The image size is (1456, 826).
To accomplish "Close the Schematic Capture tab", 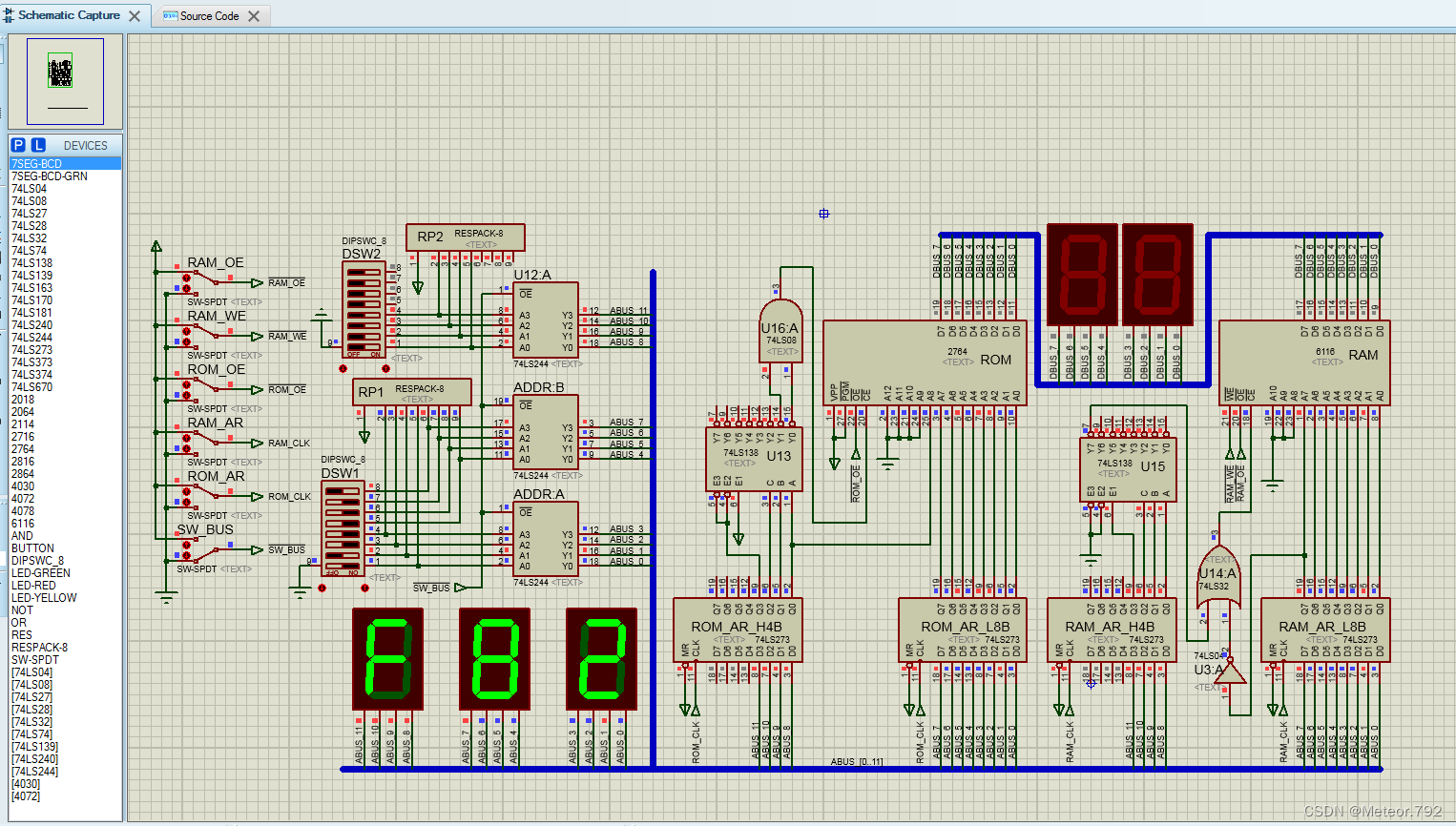I will (135, 15).
